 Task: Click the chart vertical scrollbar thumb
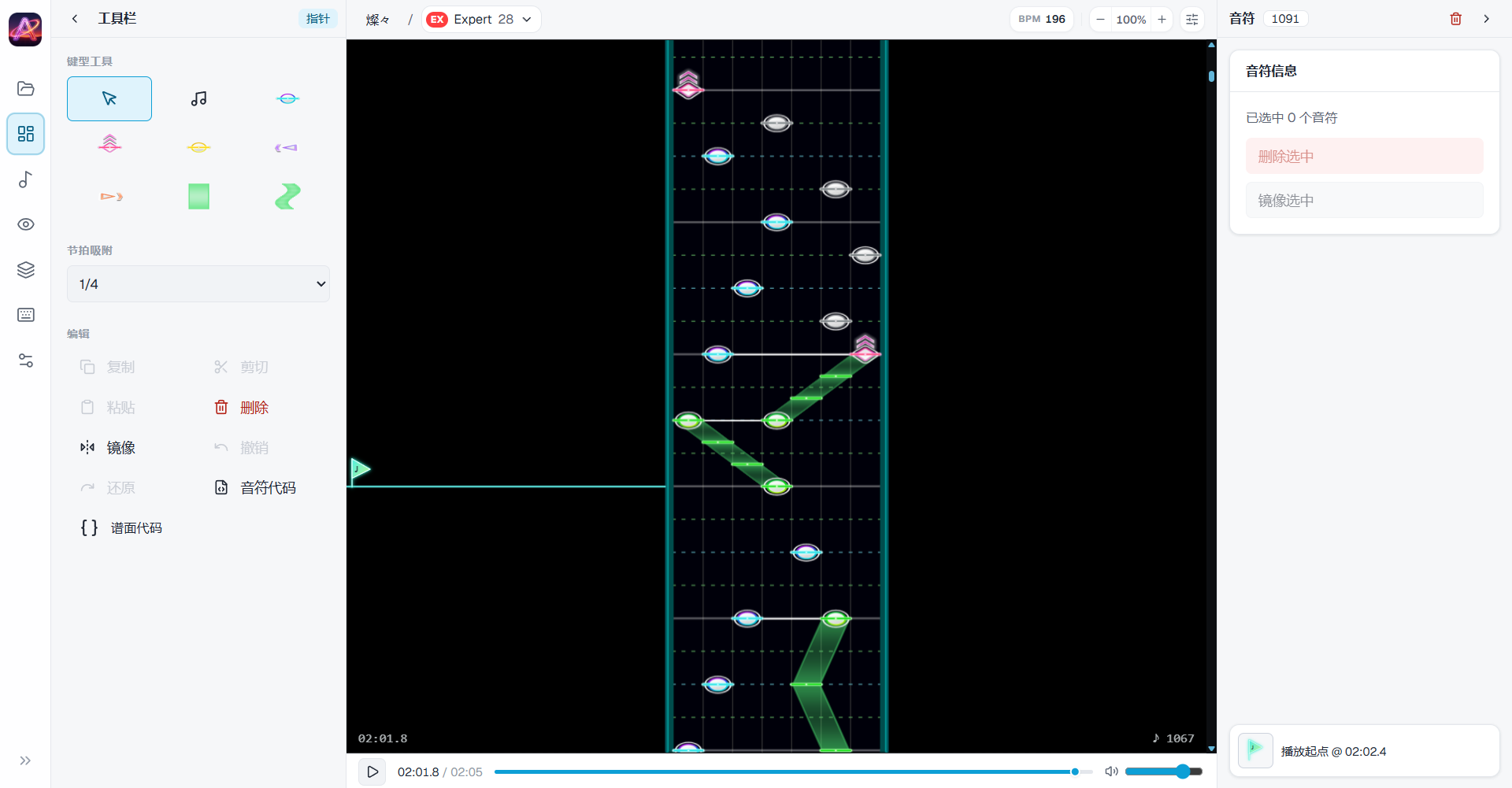1211,76
